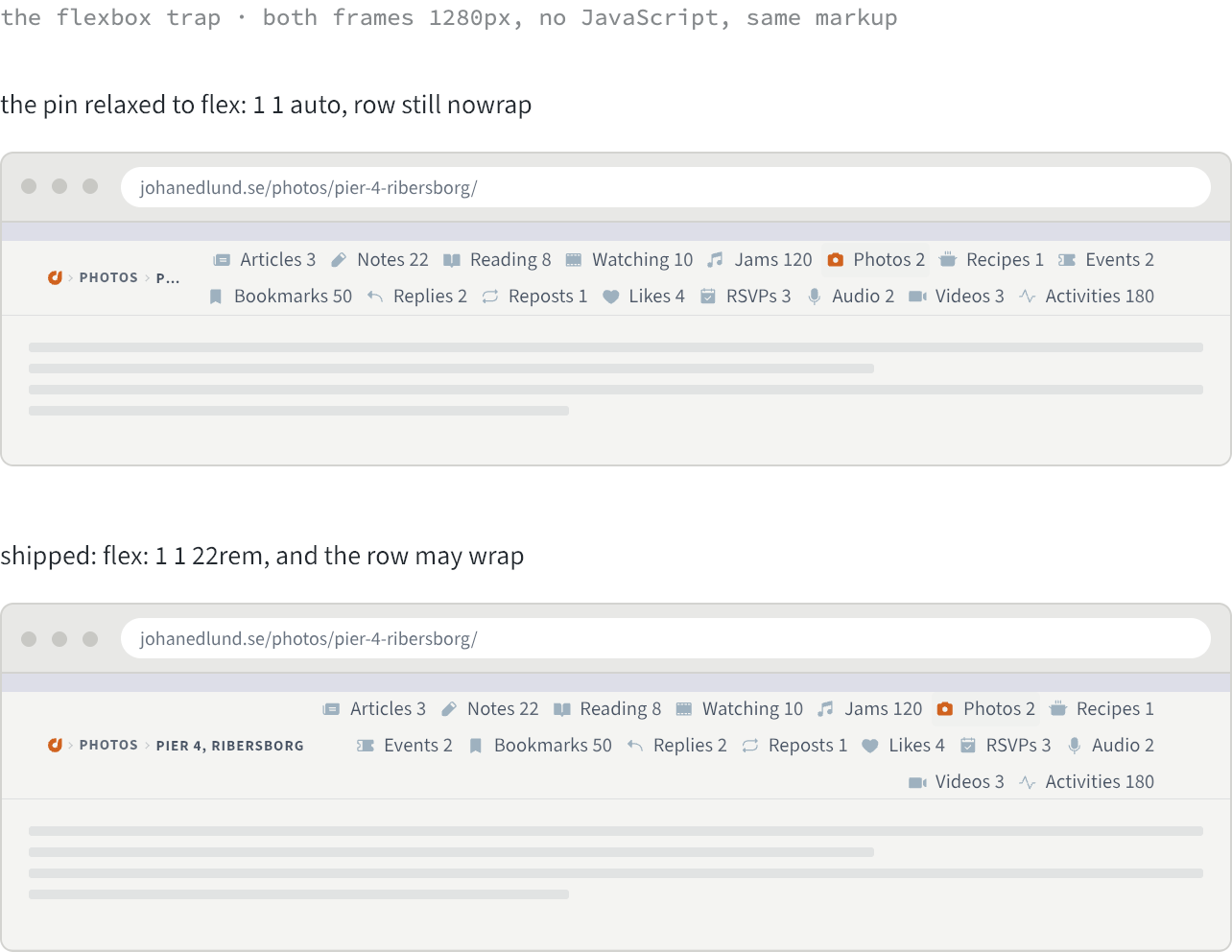The image size is (1232, 952).
Task: Open Events 2 in the bottom frame
Action: 404,746
